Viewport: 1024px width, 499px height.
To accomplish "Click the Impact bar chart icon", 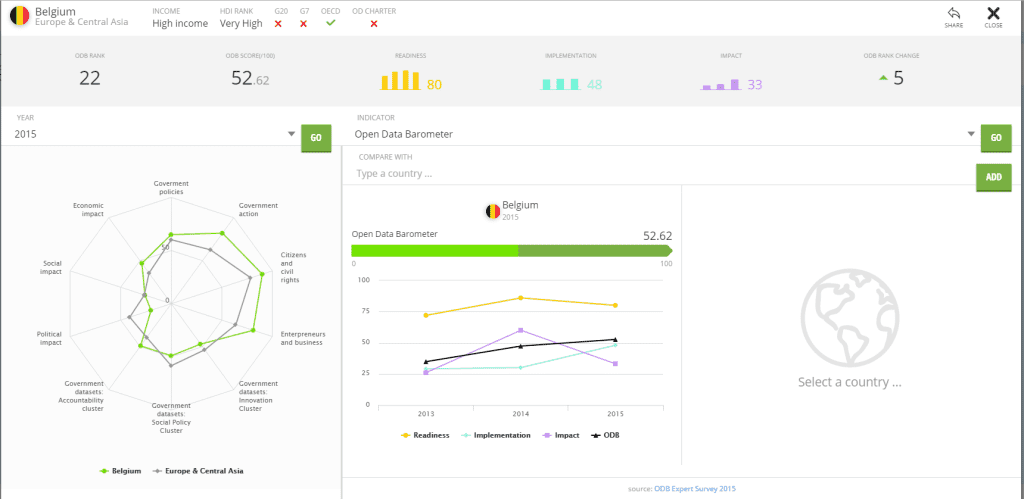I will point(720,85).
